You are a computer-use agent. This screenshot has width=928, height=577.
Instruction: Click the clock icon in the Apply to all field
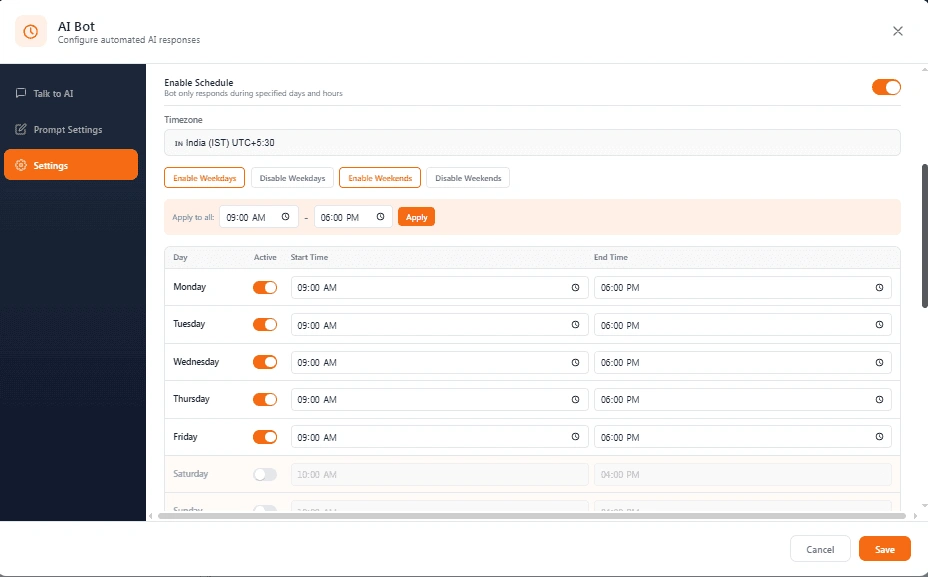coord(286,217)
